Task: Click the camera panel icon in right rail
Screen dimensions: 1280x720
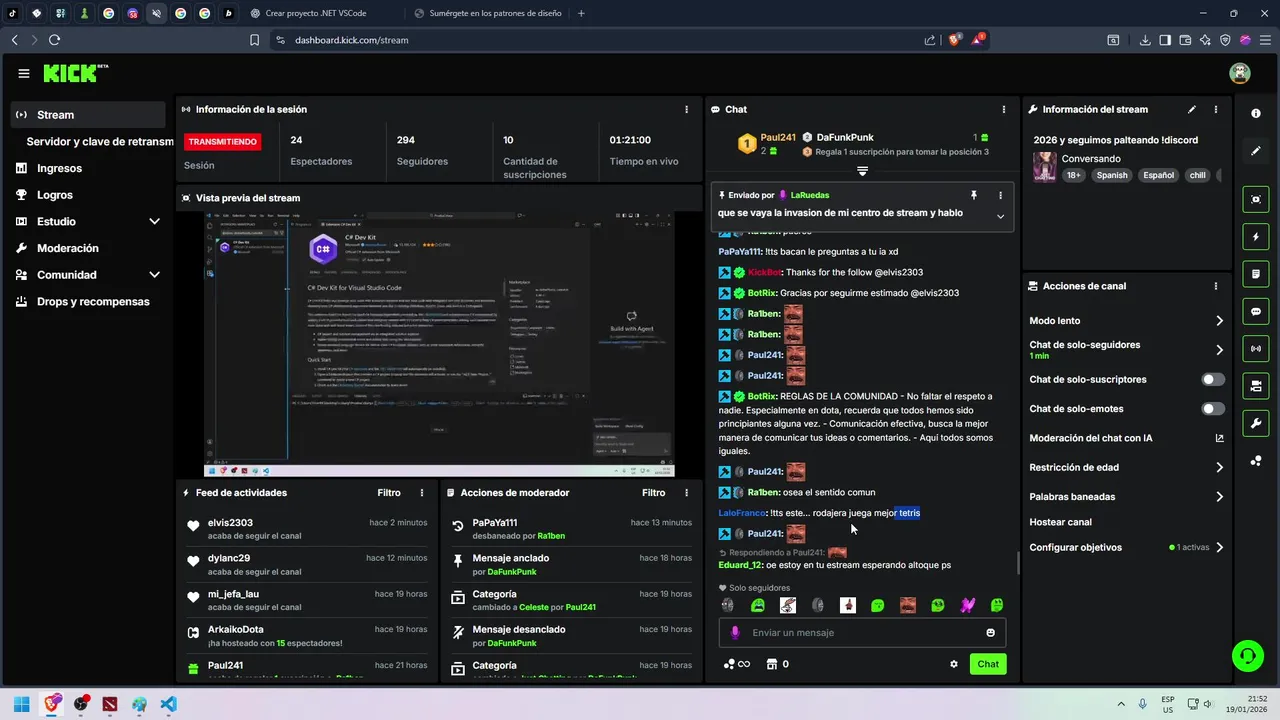Action: point(1256,386)
